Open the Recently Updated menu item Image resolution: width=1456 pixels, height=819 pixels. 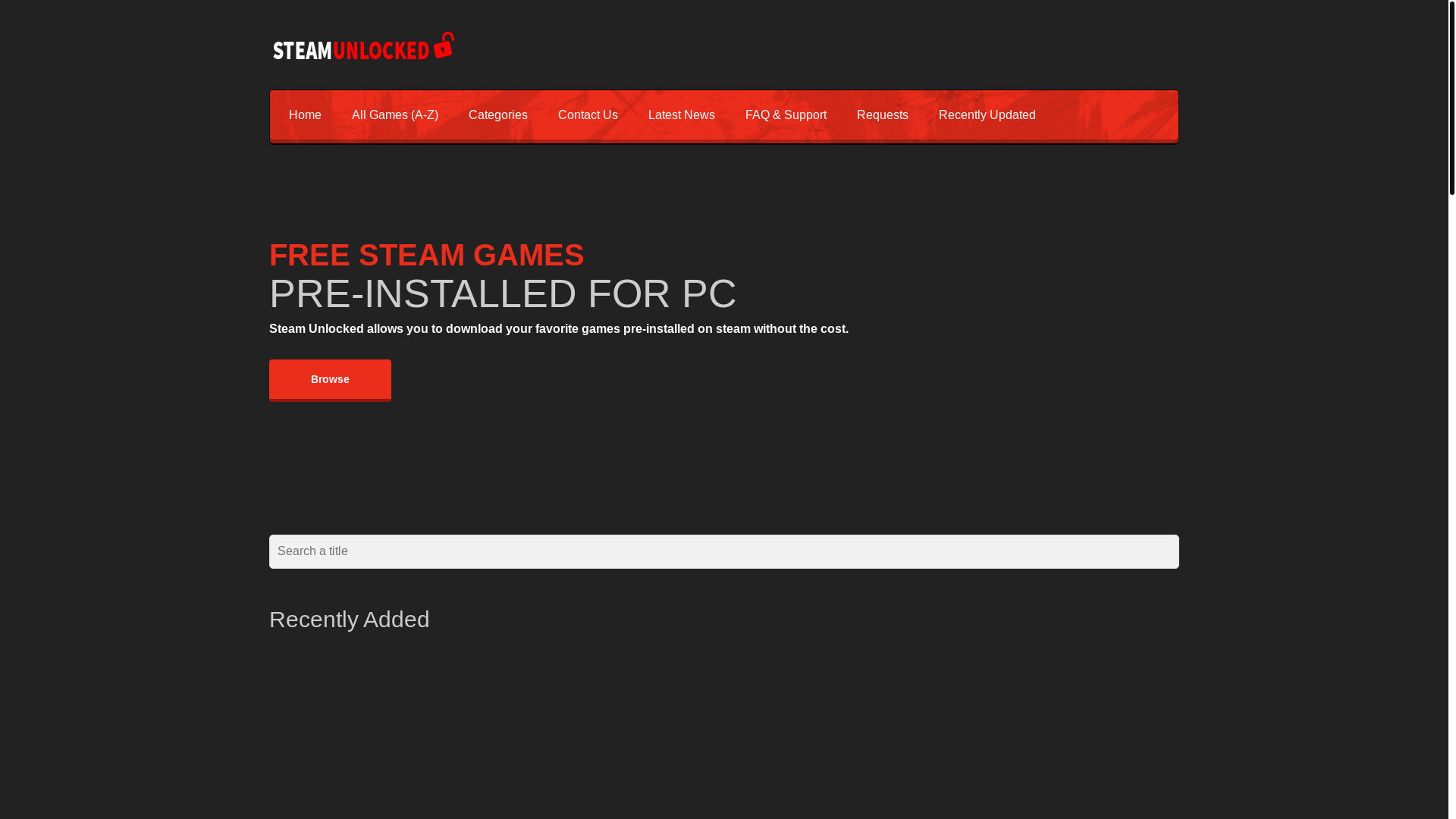coord(987,115)
